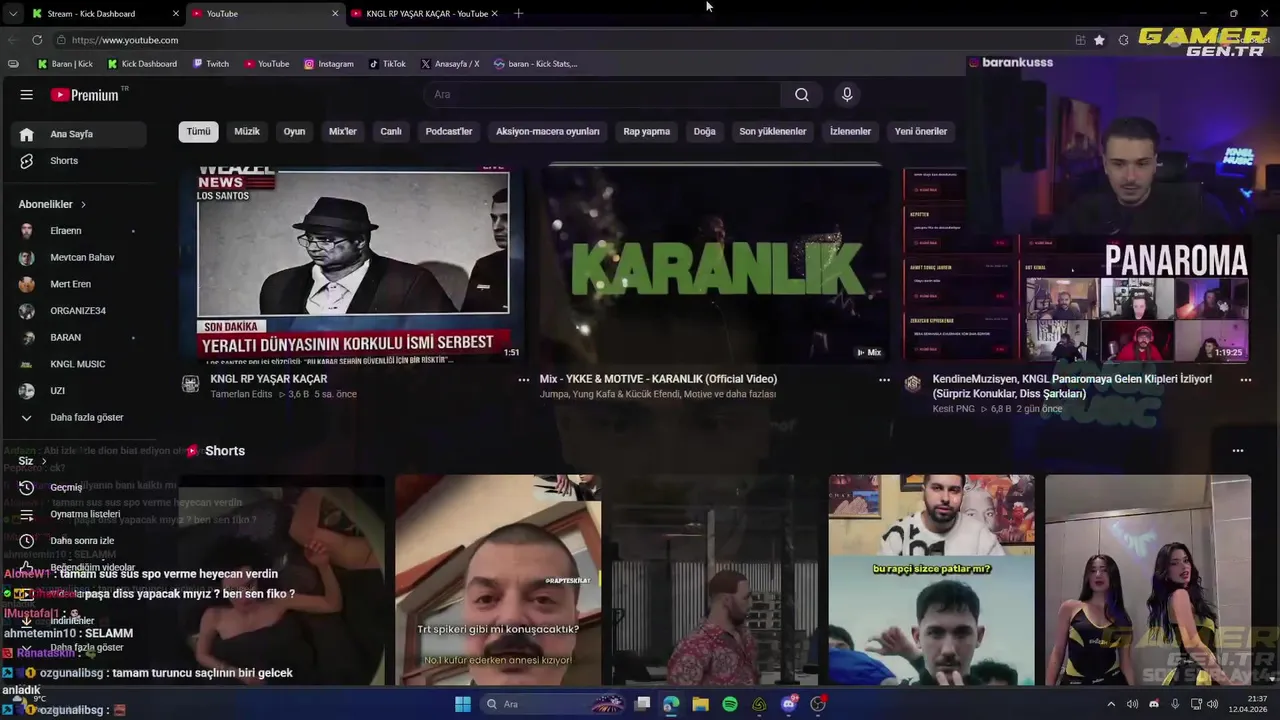Expand the 'Siz' section chevron
Screen dimensions: 1280x720
(42, 461)
